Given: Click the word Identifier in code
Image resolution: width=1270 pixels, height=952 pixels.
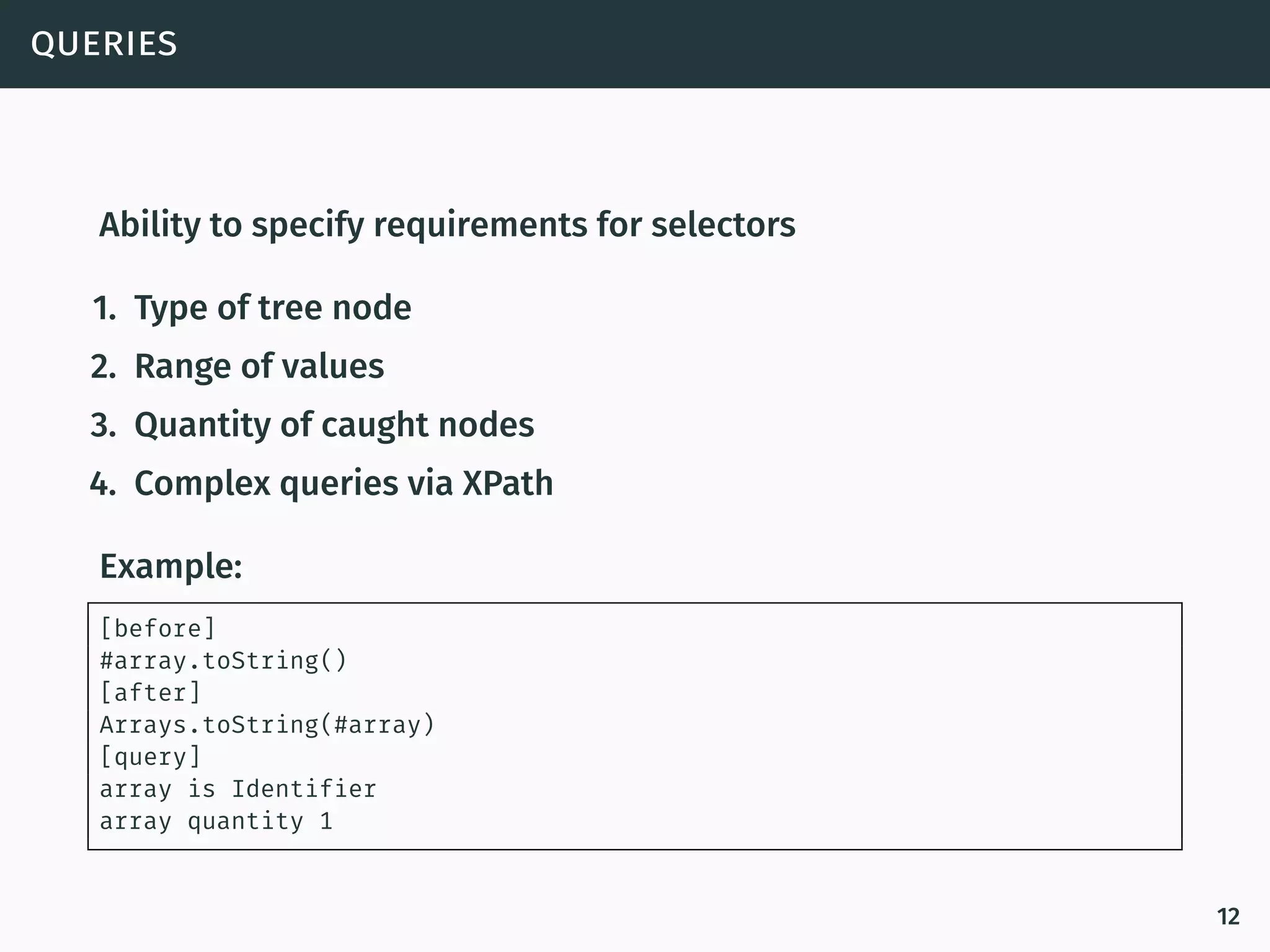Looking at the screenshot, I should pos(304,789).
